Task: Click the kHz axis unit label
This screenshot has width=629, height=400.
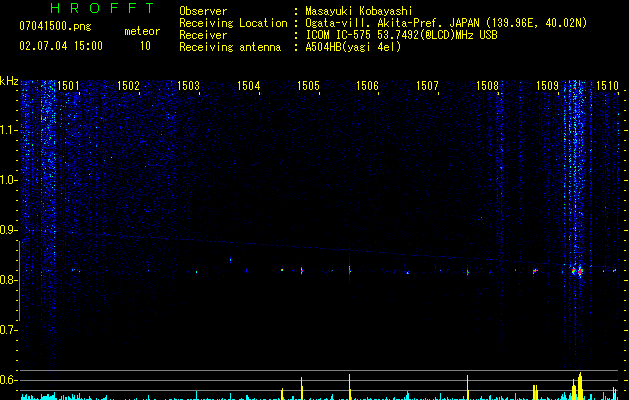Action: (x=9, y=81)
